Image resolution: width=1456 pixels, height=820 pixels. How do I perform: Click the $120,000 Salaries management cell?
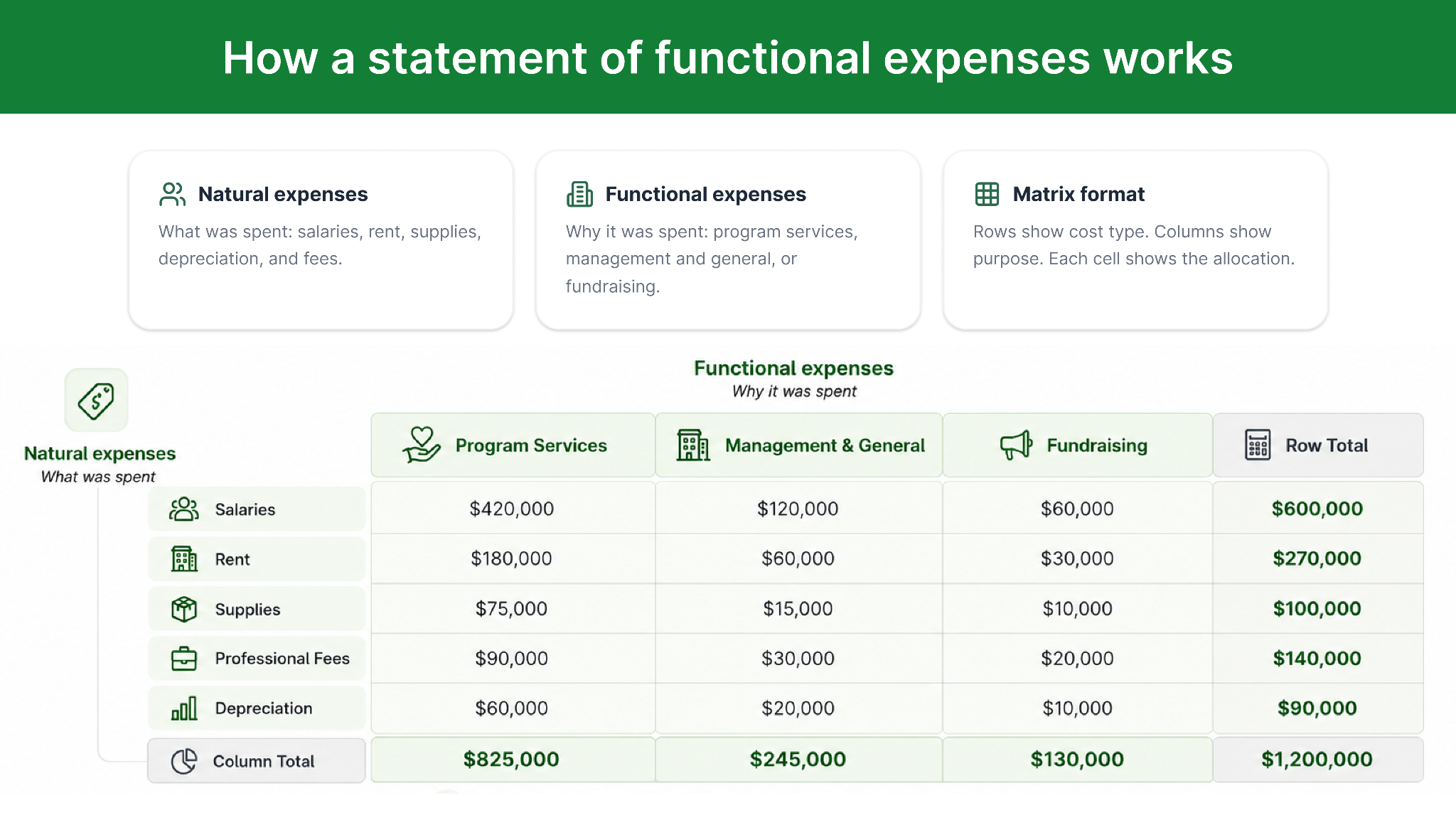click(x=798, y=509)
